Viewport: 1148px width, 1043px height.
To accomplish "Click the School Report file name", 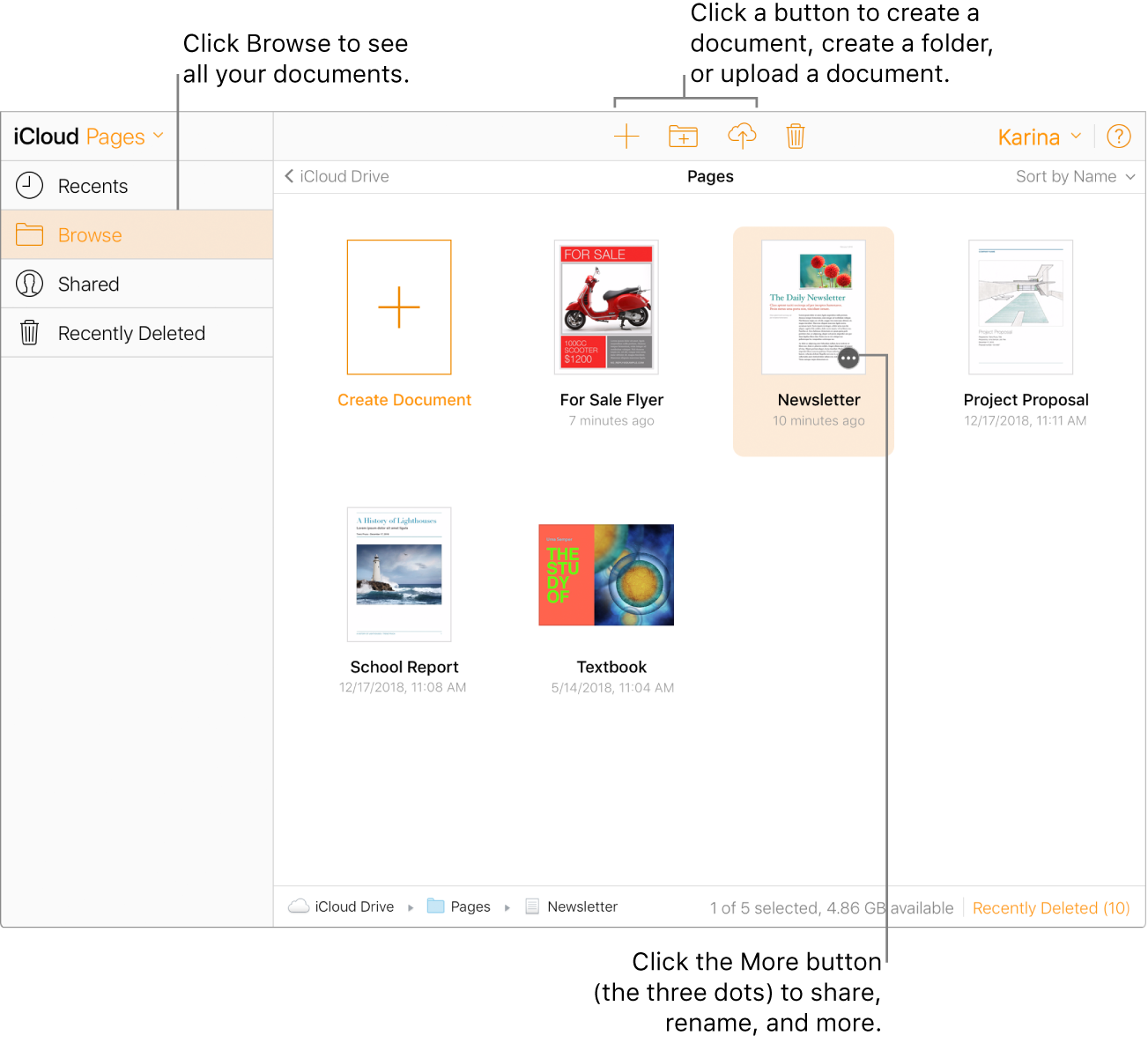I will (404, 667).
